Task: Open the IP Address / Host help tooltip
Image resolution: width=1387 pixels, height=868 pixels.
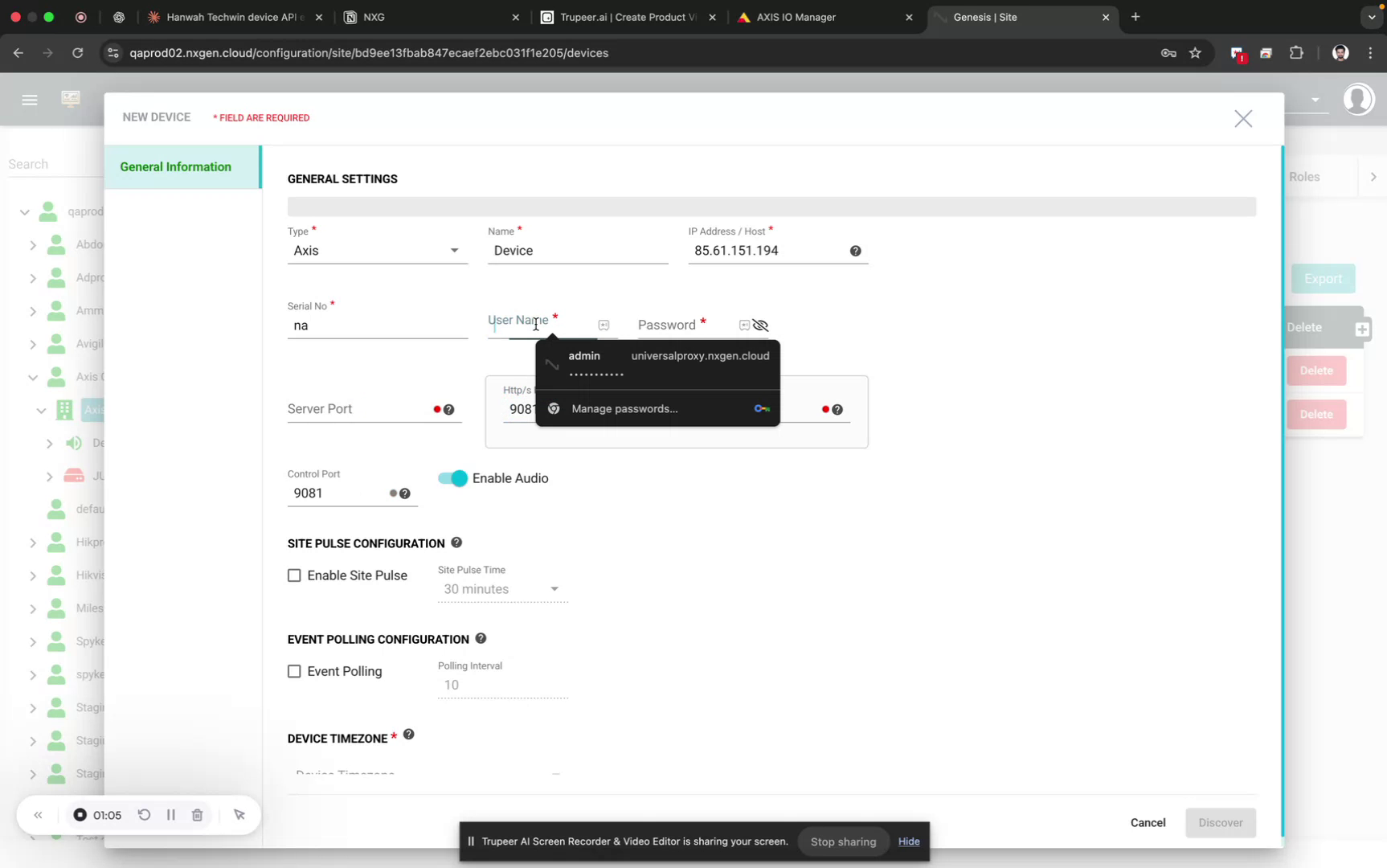Action: (855, 251)
